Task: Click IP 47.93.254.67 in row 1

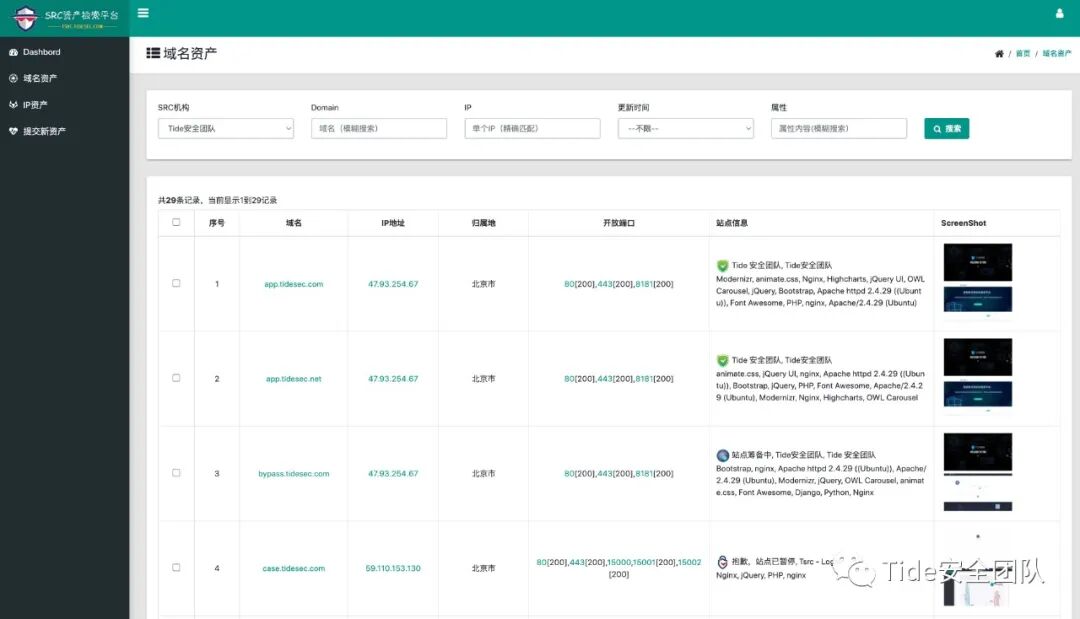Action: coord(393,284)
